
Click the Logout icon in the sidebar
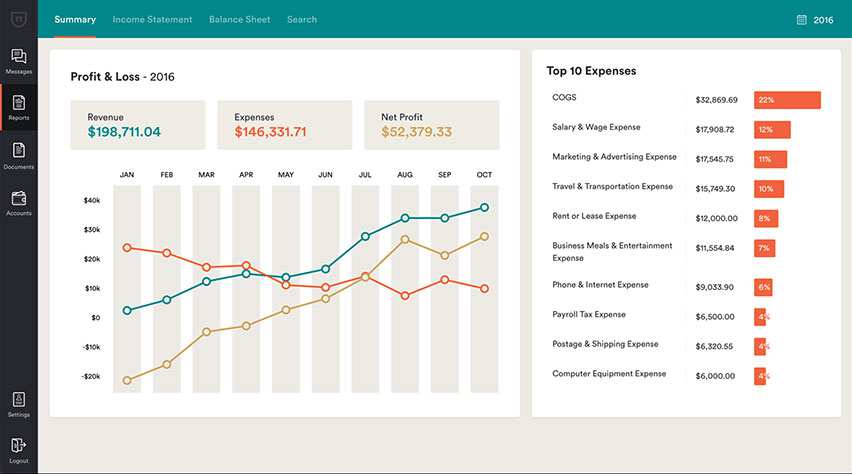click(x=18, y=446)
